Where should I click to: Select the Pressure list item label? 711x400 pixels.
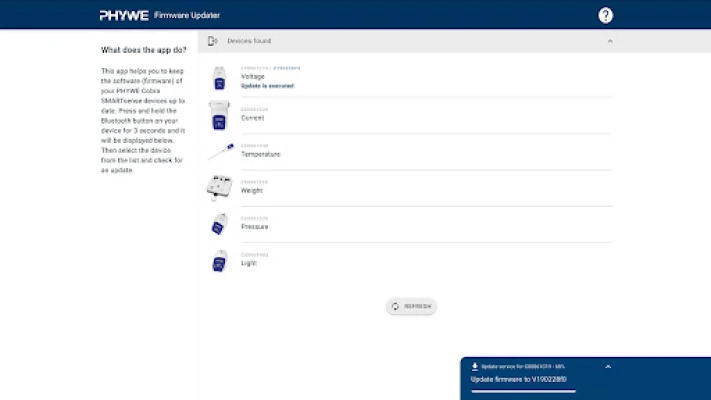click(255, 227)
